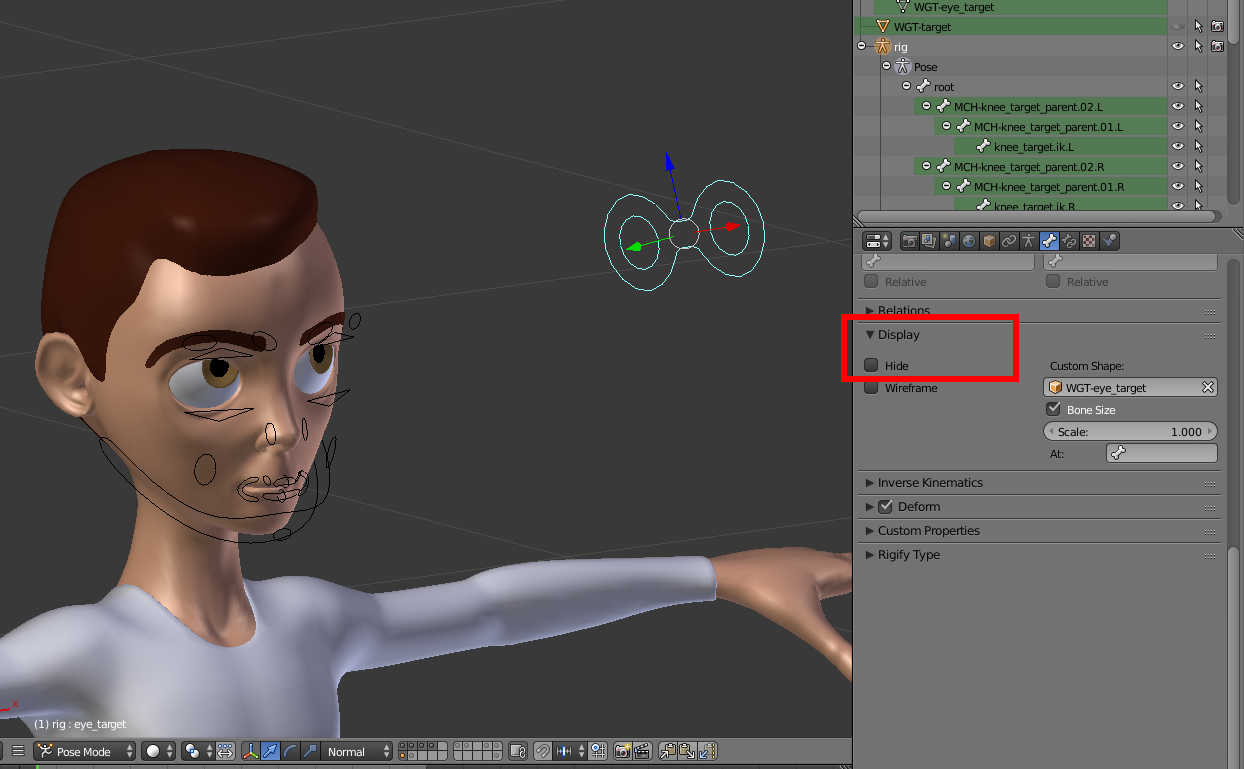Open the Pose Mode selector
The image size is (1244, 769).
pyautogui.click(x=82, y=751)
